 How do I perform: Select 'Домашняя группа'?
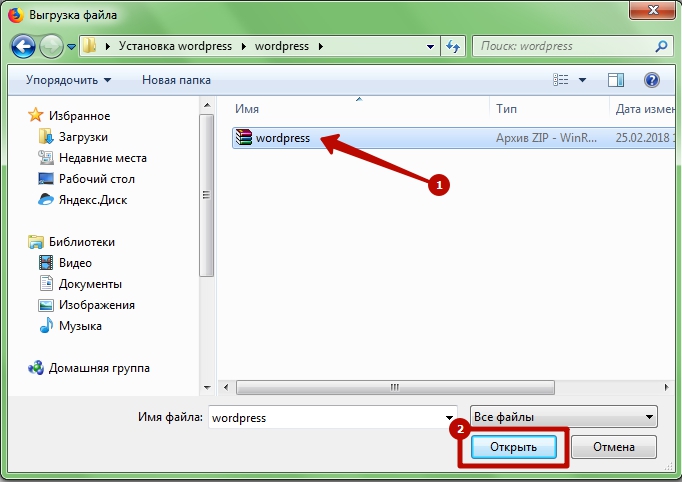point(99,368)
